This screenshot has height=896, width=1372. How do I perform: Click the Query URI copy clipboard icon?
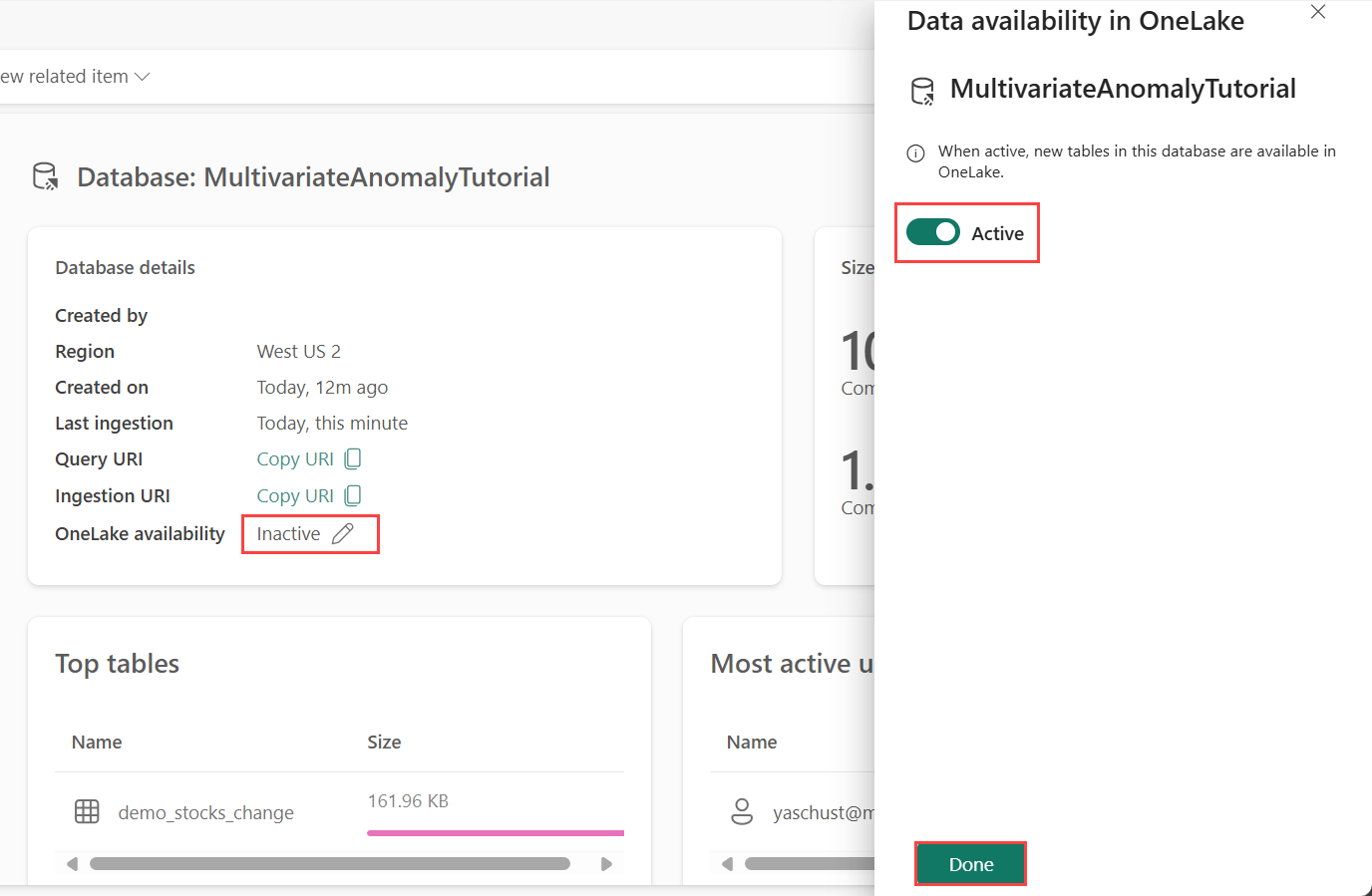353,458
